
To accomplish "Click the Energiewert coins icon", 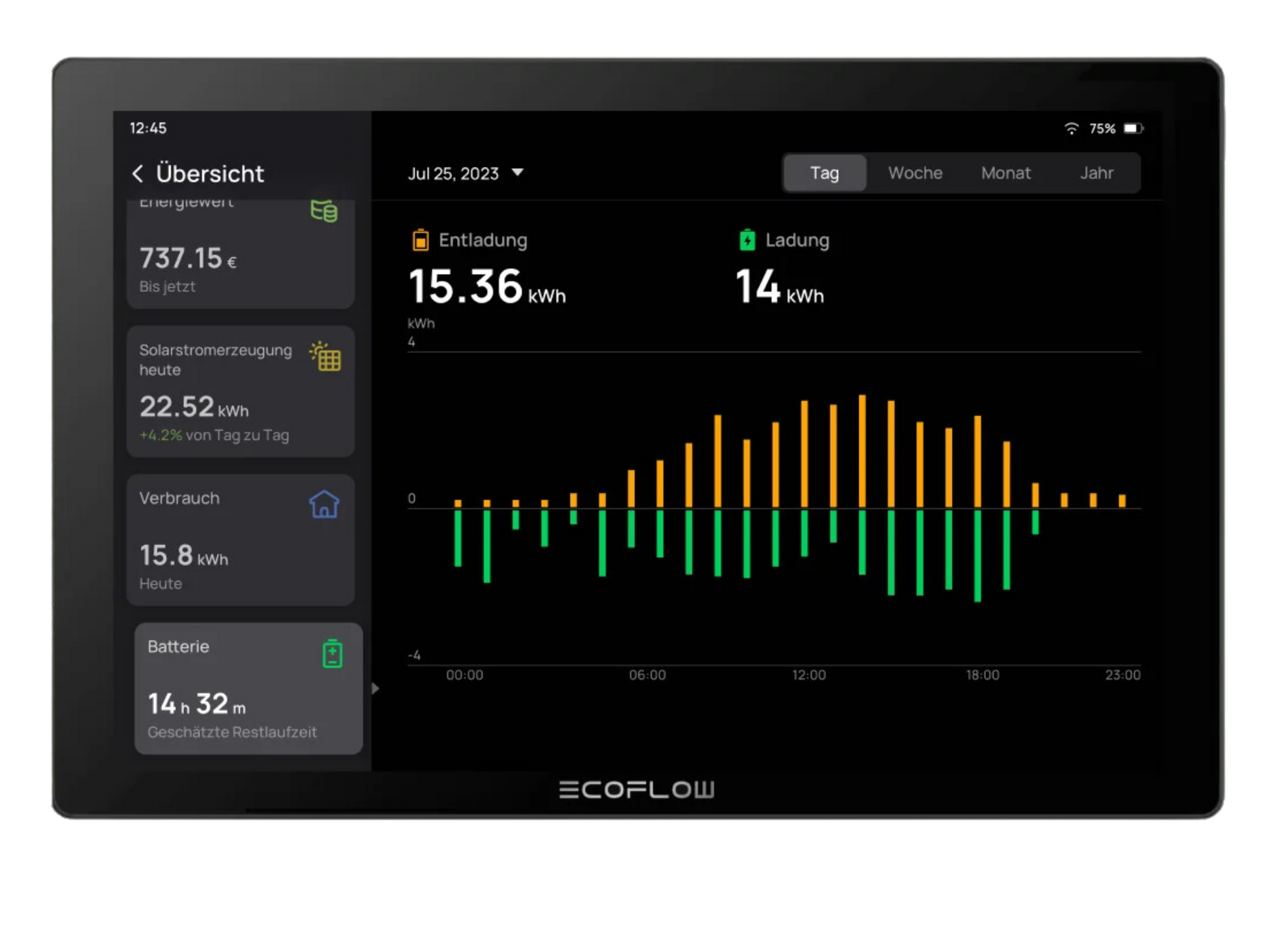I will [x=324, y=211].
